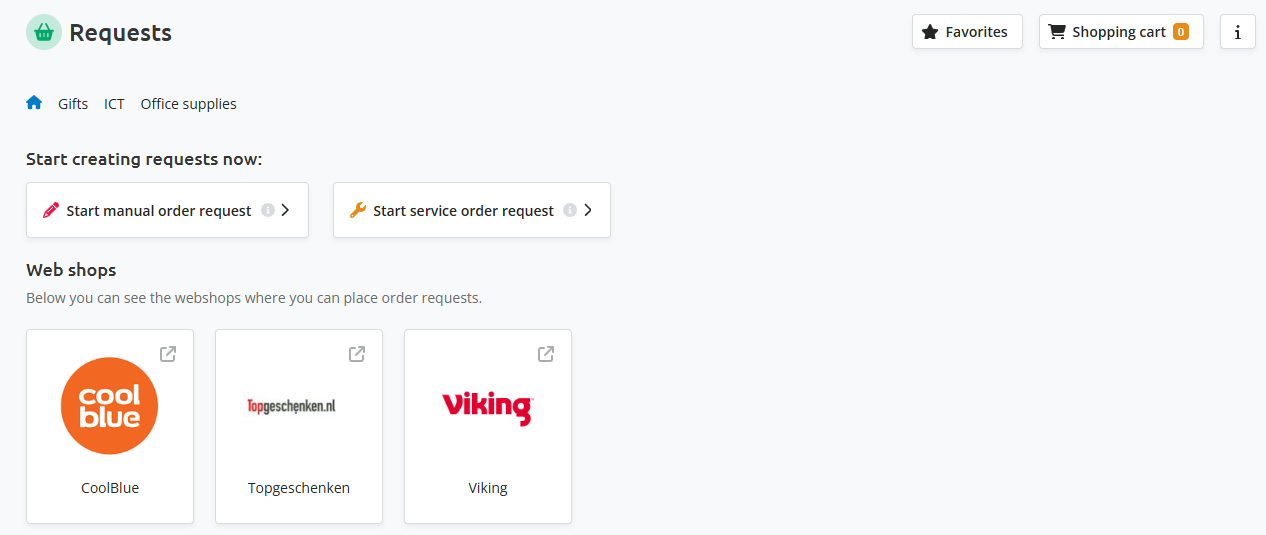The width and height of the screenshot is (1266, 535).
Task: Click the information button in the top right
Action: (x=1237, y=32)
